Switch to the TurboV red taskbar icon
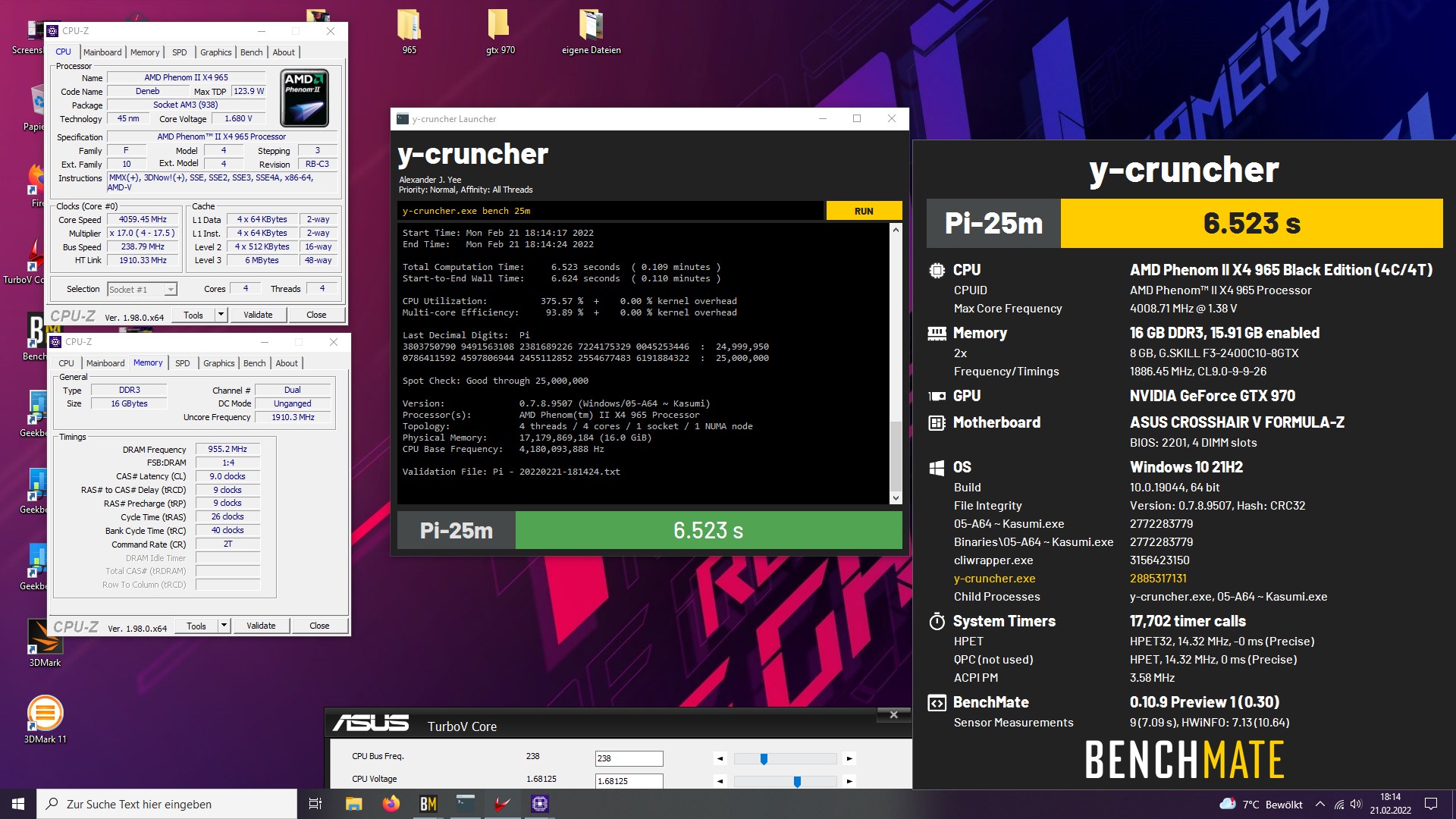 (503, 804)
